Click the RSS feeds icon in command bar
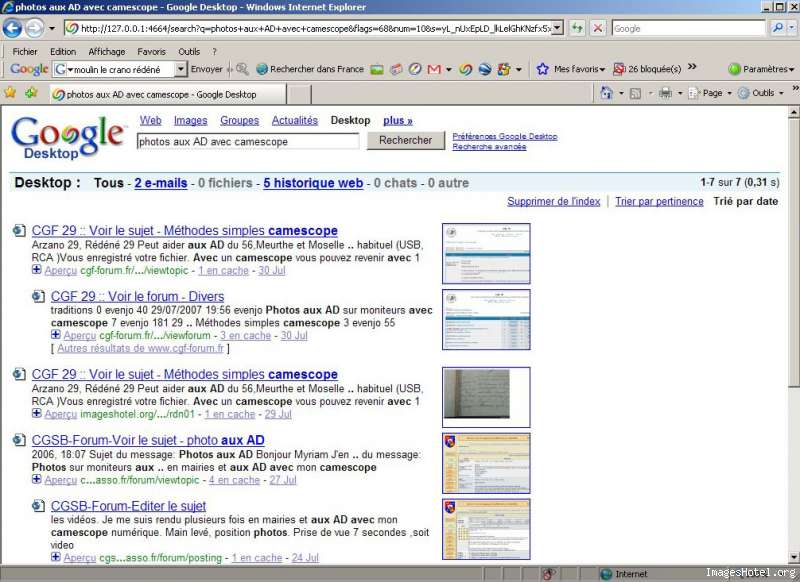The height and width of the screenshot is (582, 800). (635, 93)
